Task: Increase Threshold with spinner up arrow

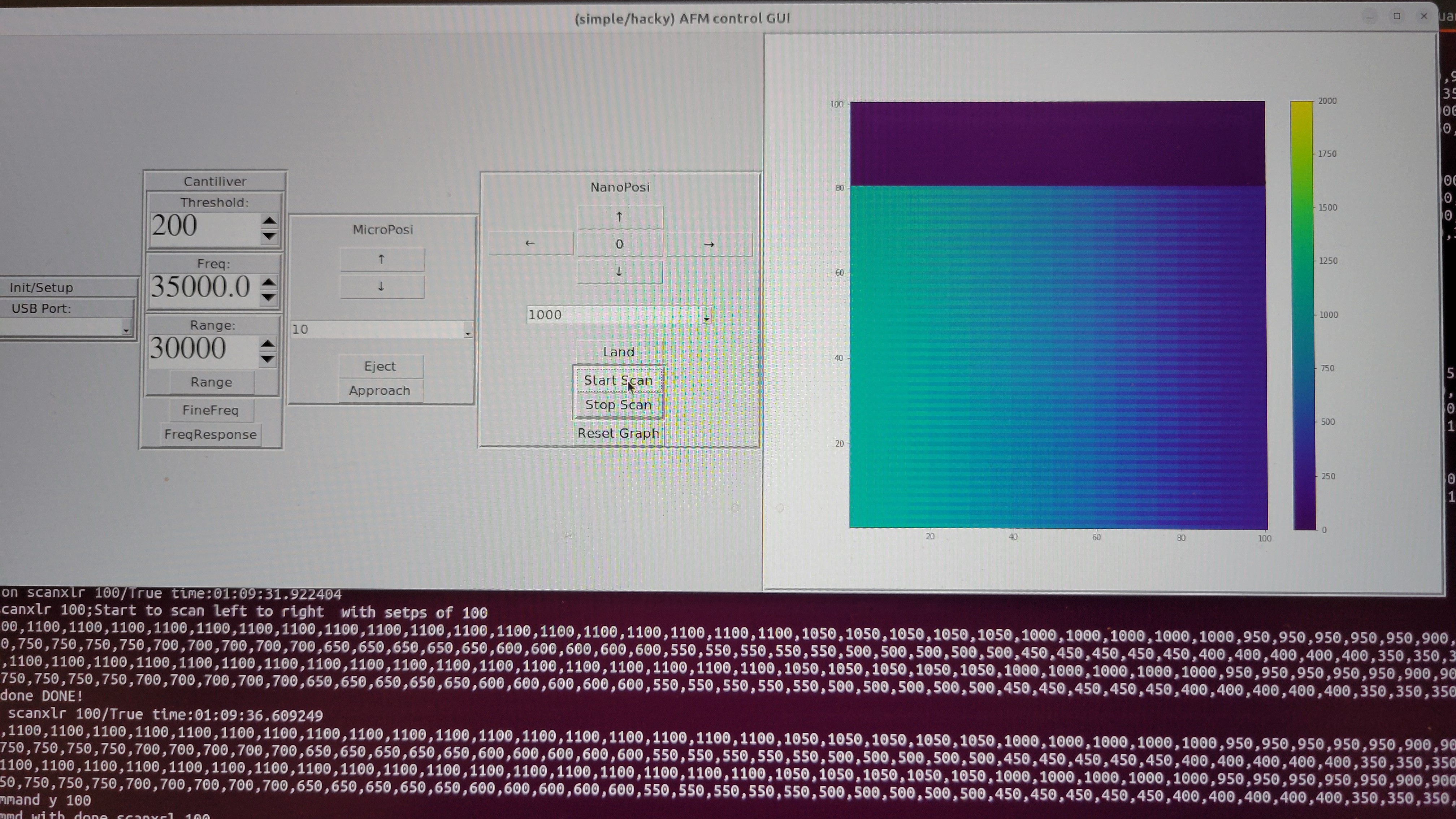Action: (269, 220)
